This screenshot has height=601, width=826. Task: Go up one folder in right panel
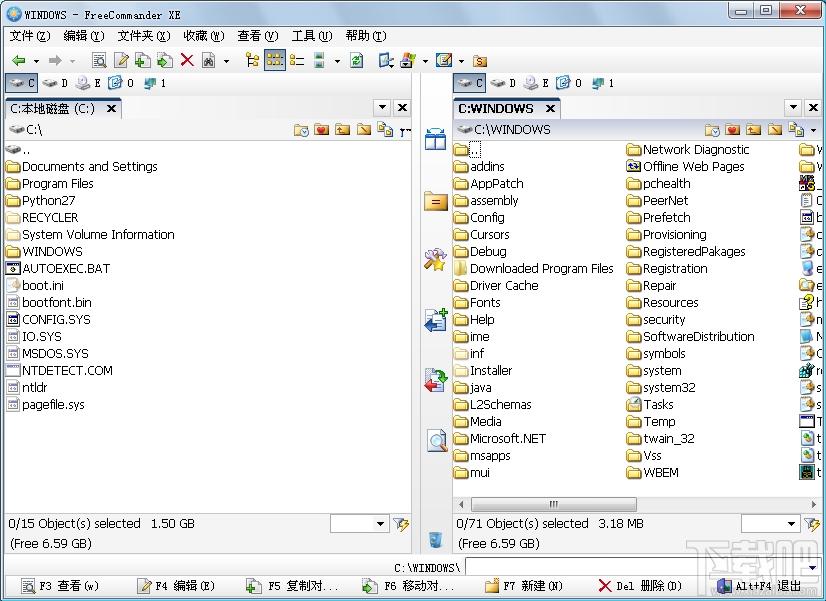753,130
